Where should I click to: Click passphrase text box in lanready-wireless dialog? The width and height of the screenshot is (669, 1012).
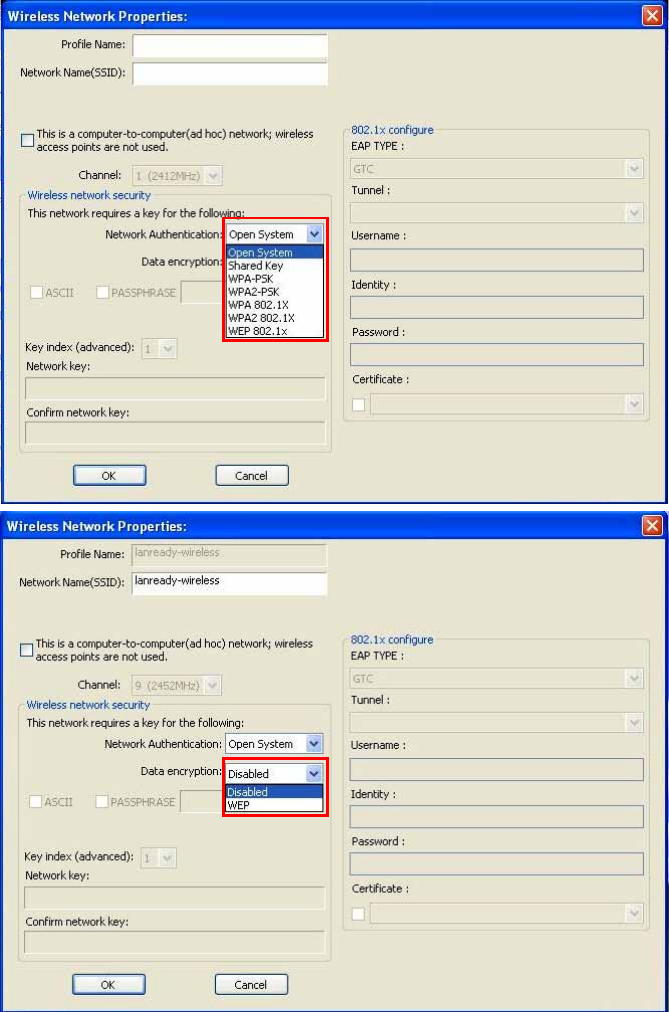(x=201, y=802)
